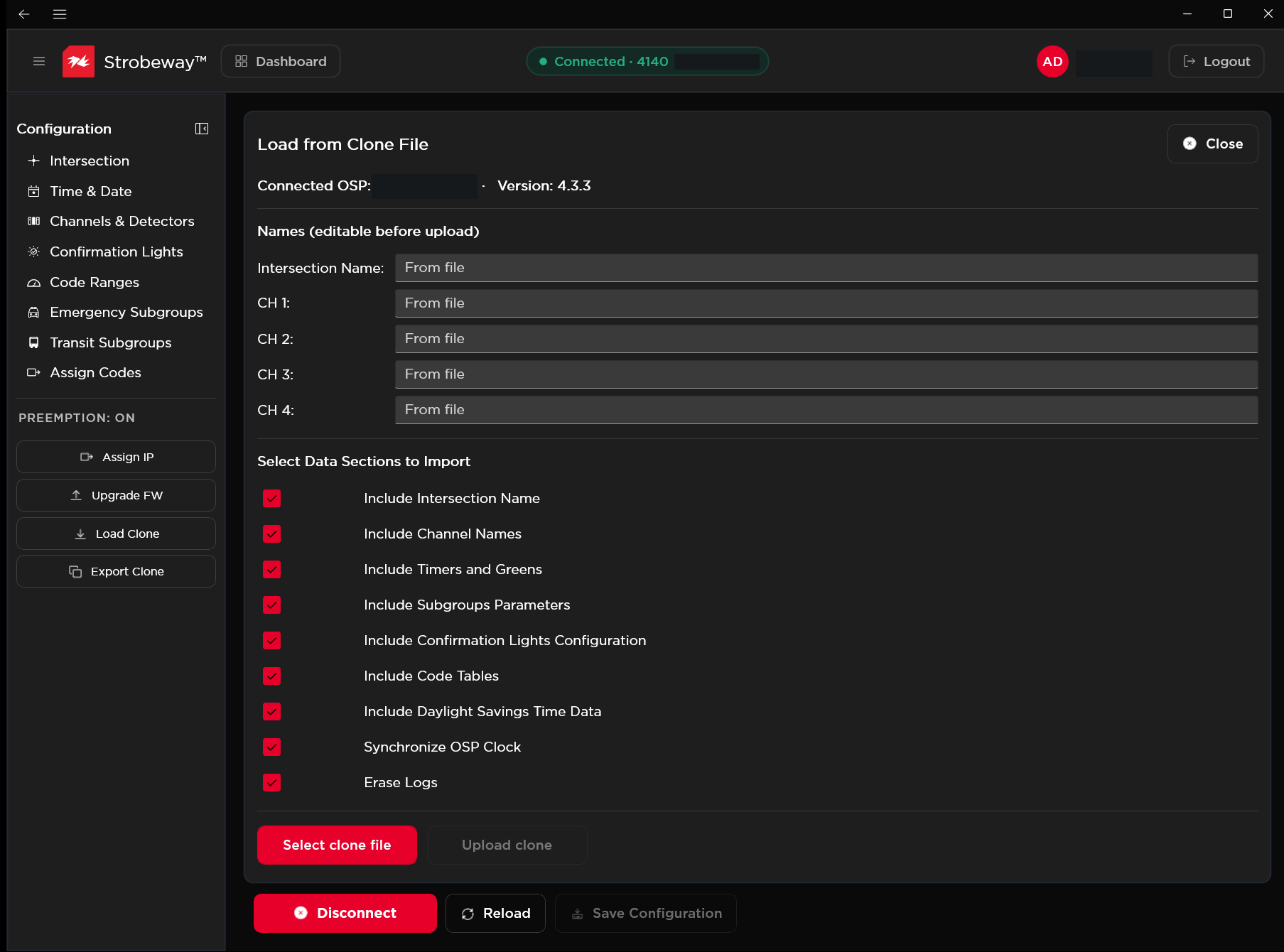1284x952 pixels.
Task: Open Assign Codes section
Action: pyautogui.click(x=95, y=372)
